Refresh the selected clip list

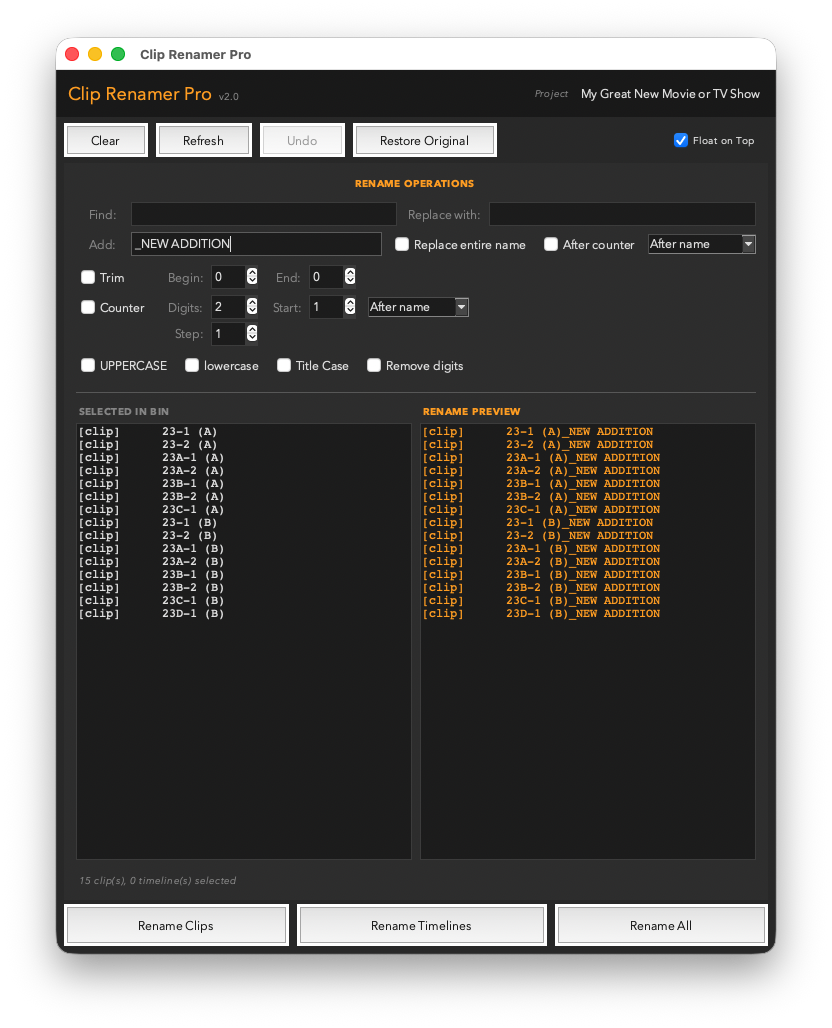click(203, 140)
